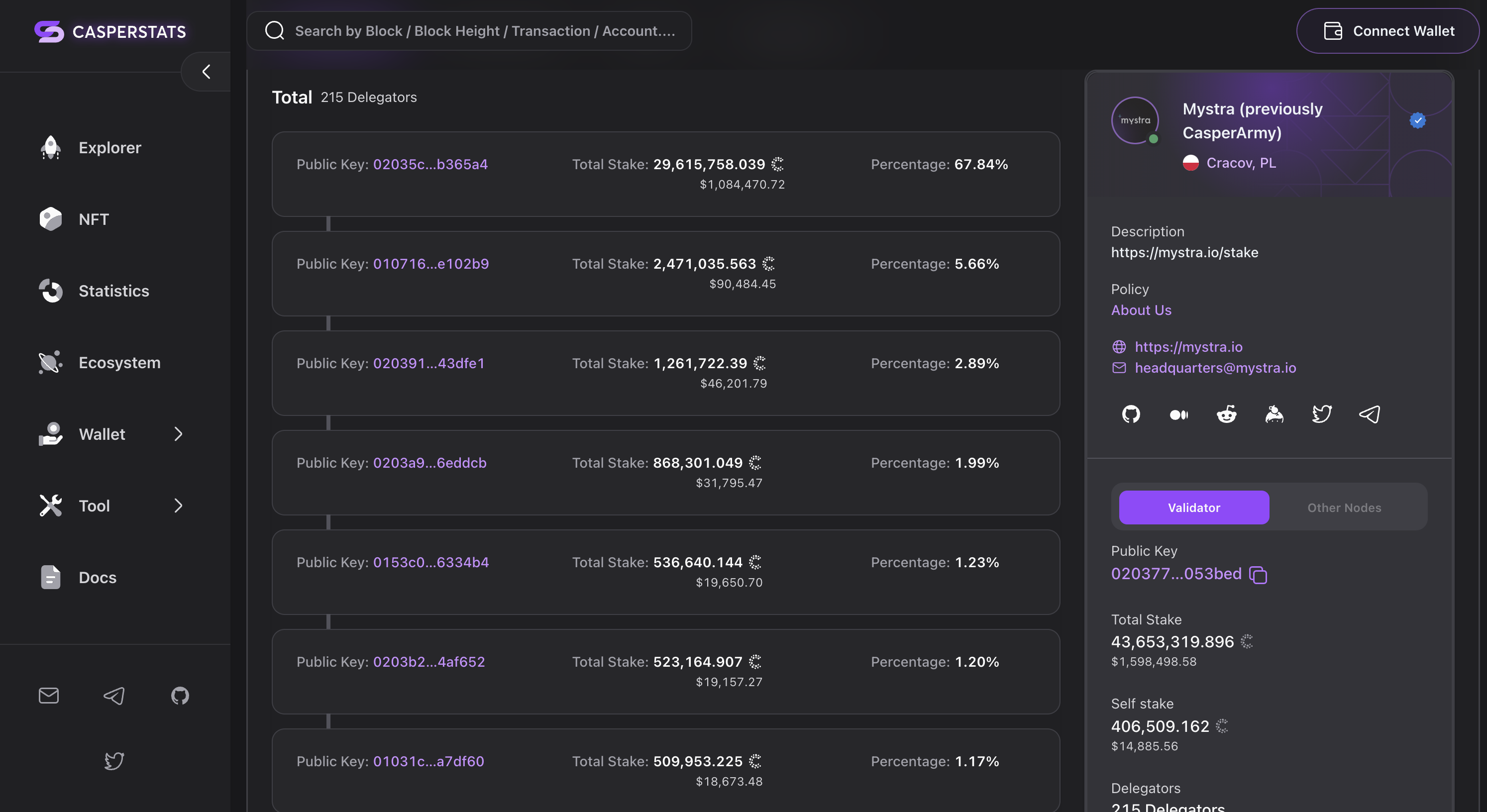Open the NFT section from the sidebar

tap(51, 219)
